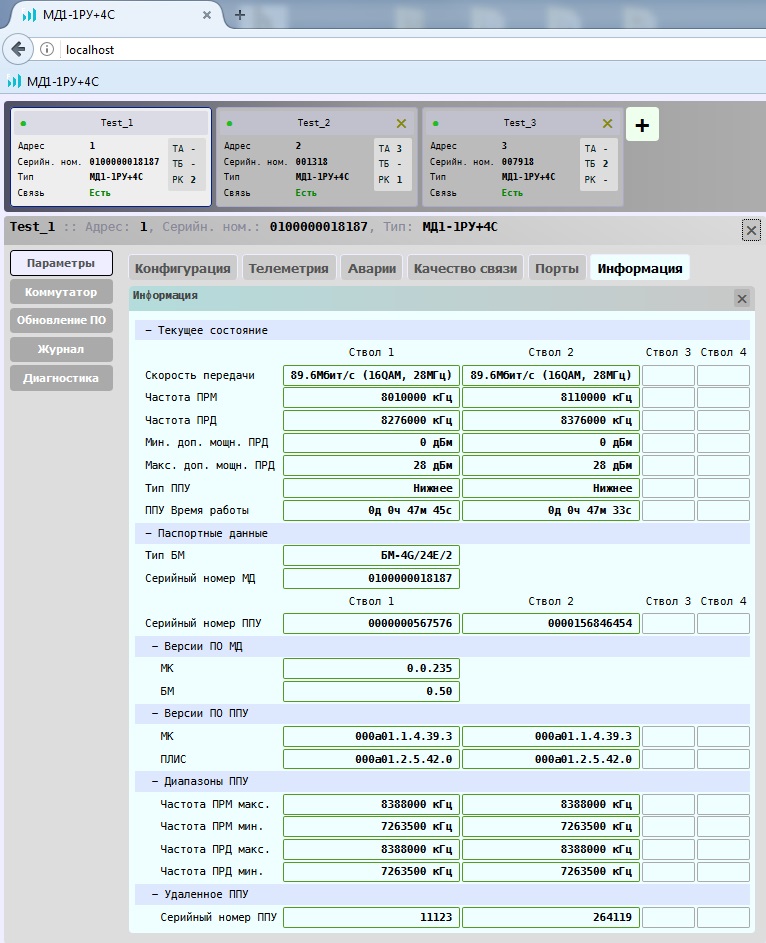Open the Параметры section
Image resolution: width=766 pixels, height=943 pixels.
(x=61, y=263)
